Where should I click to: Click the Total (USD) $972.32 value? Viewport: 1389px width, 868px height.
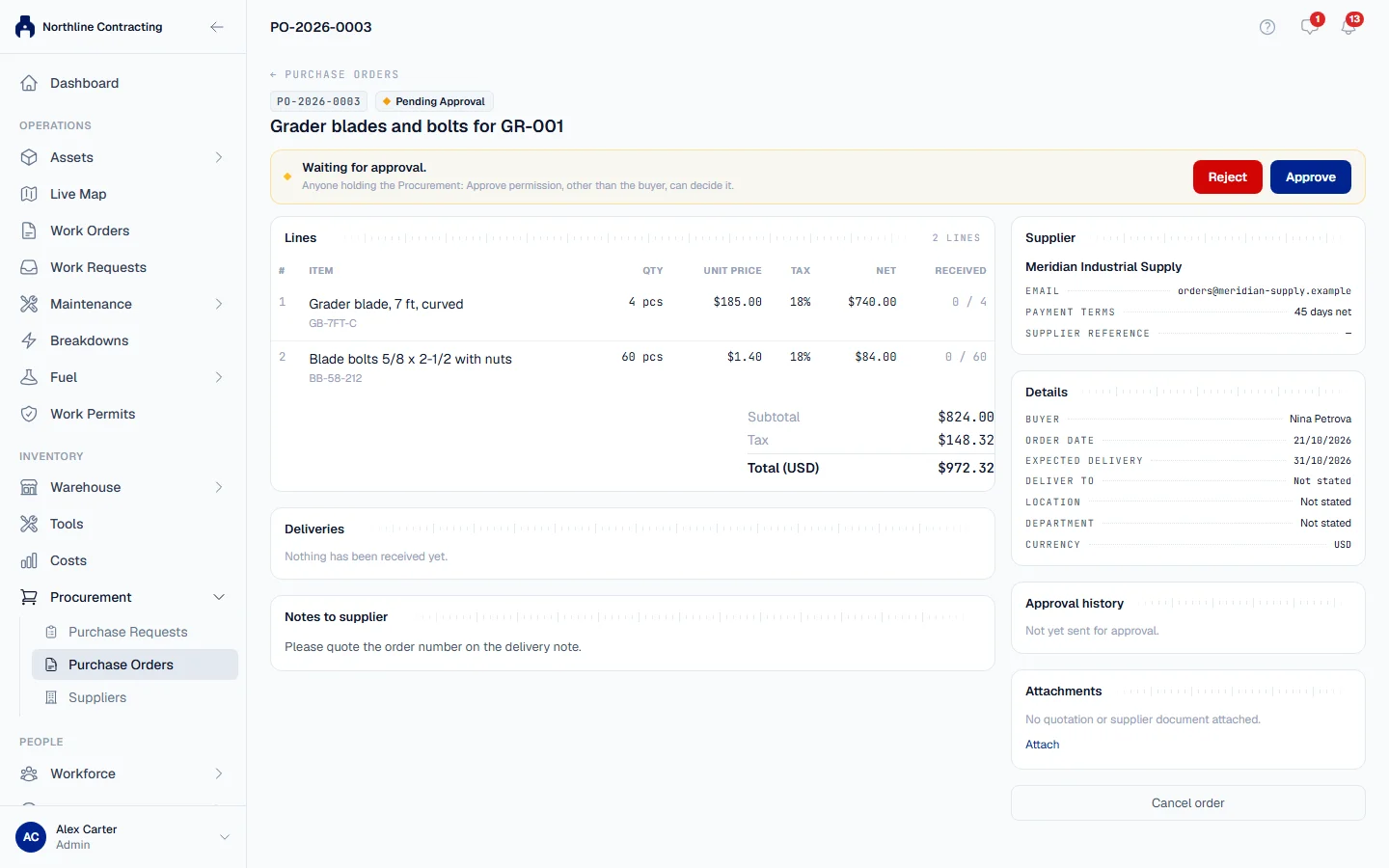tap(966, 468)
